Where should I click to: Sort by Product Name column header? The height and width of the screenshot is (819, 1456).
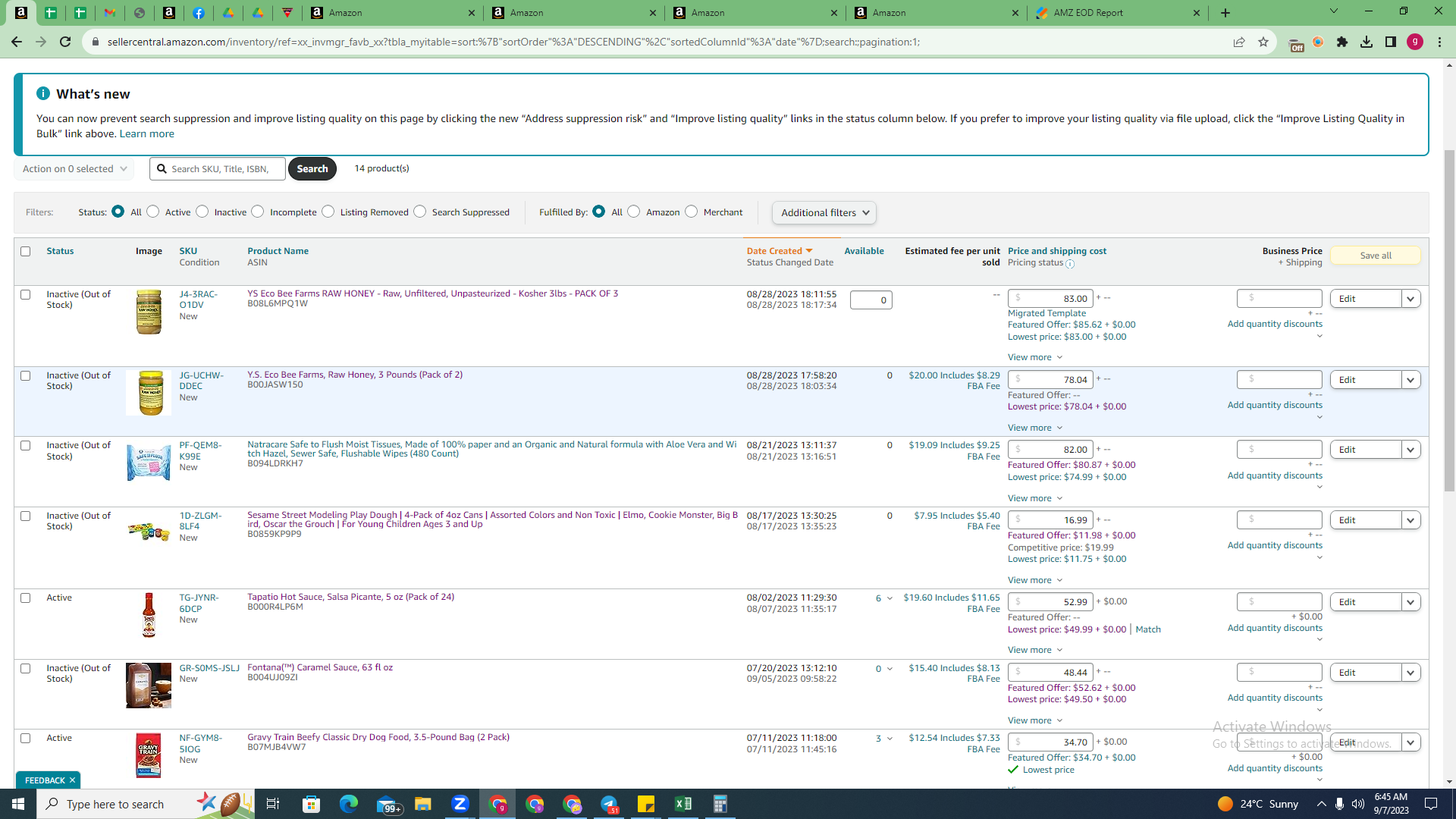pos(278,251)
